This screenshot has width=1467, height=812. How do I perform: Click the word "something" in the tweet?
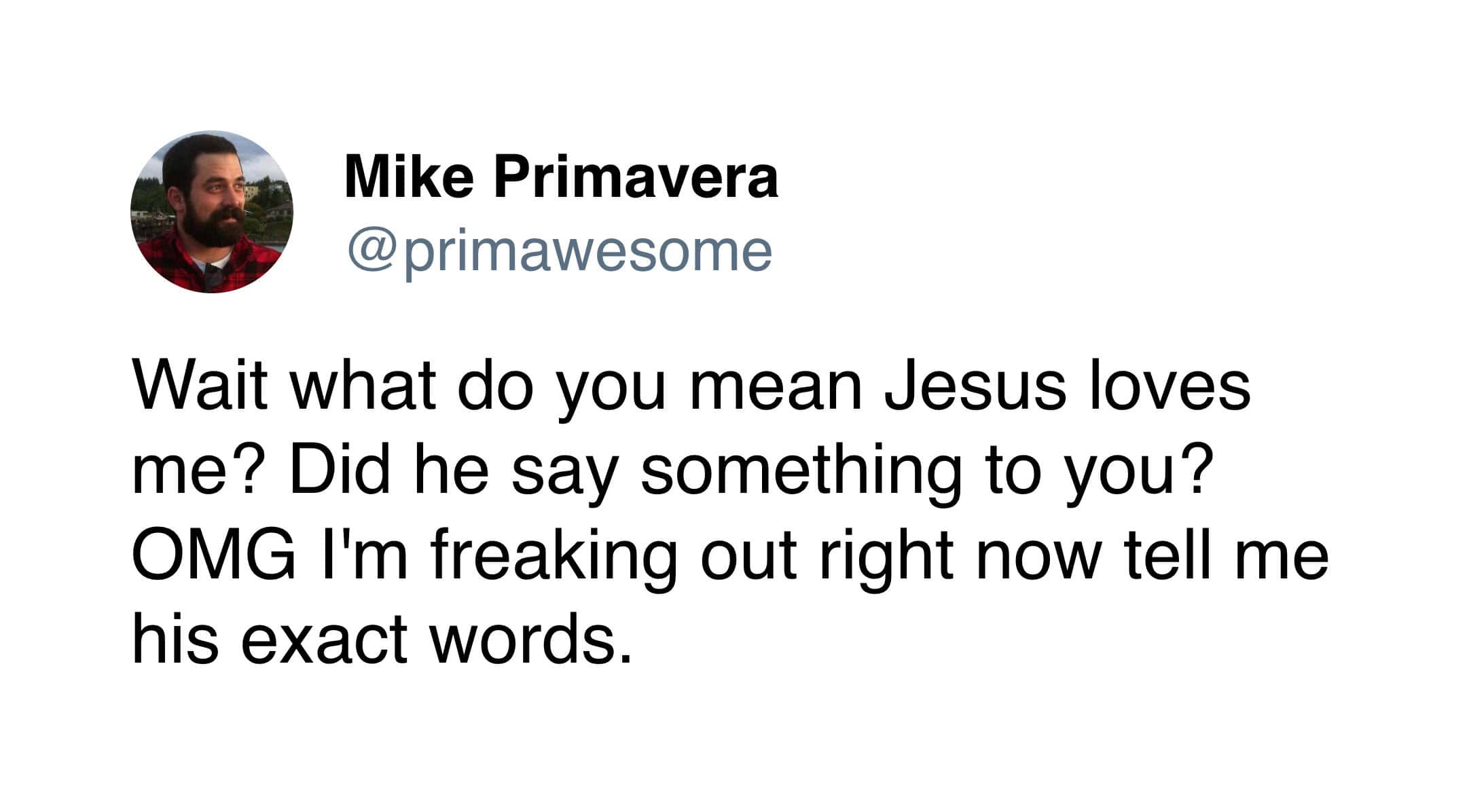point(801,474)
